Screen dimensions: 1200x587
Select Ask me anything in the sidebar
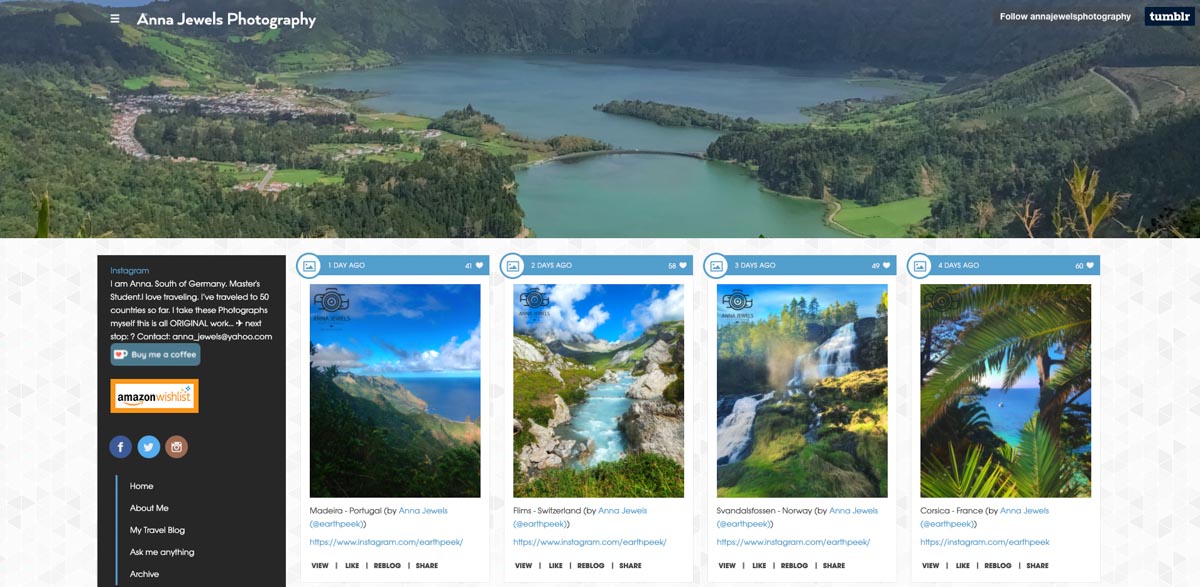(162, 552)
